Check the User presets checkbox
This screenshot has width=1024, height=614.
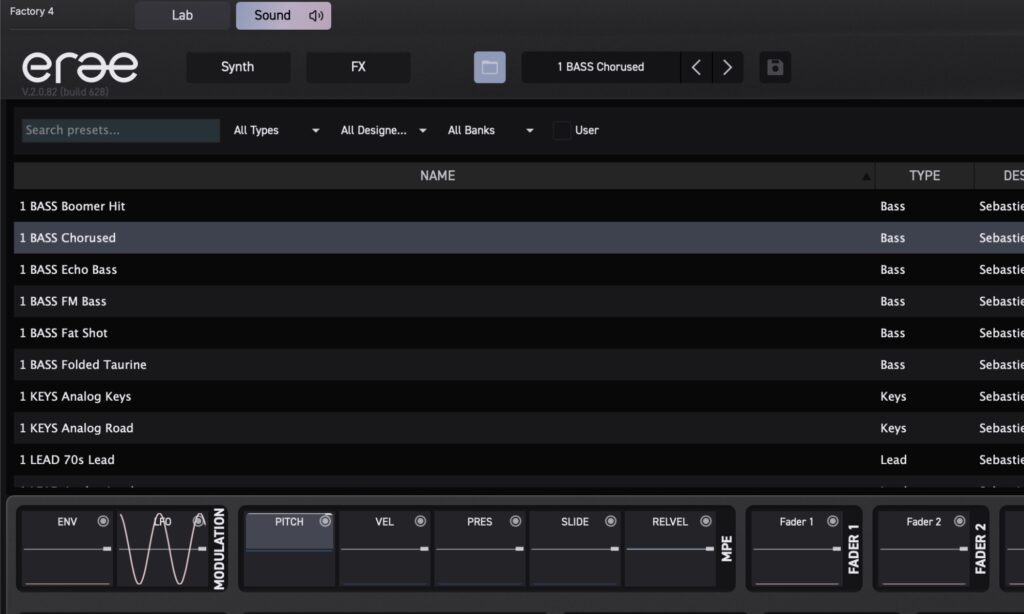click(561, 131)
